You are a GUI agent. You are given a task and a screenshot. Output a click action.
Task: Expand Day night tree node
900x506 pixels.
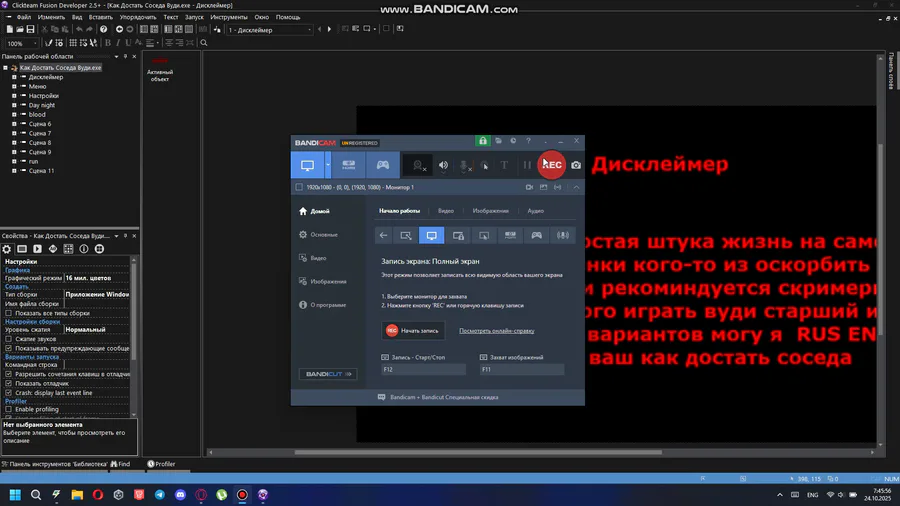[14, 106]
